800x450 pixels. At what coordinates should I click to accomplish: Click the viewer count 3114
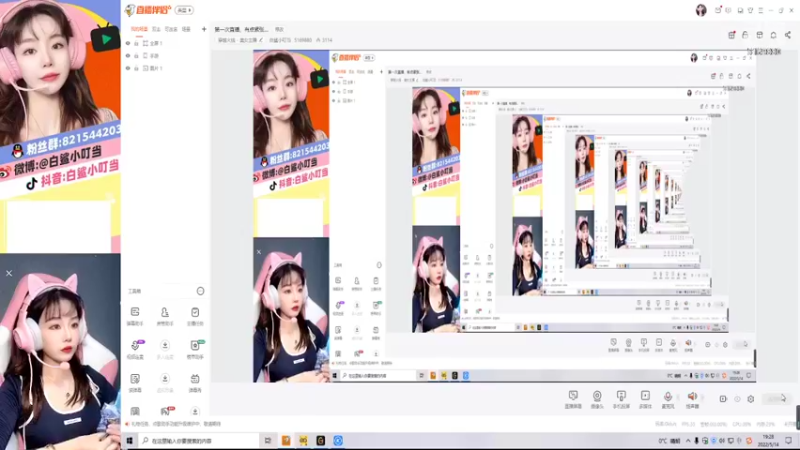[327, 40]
